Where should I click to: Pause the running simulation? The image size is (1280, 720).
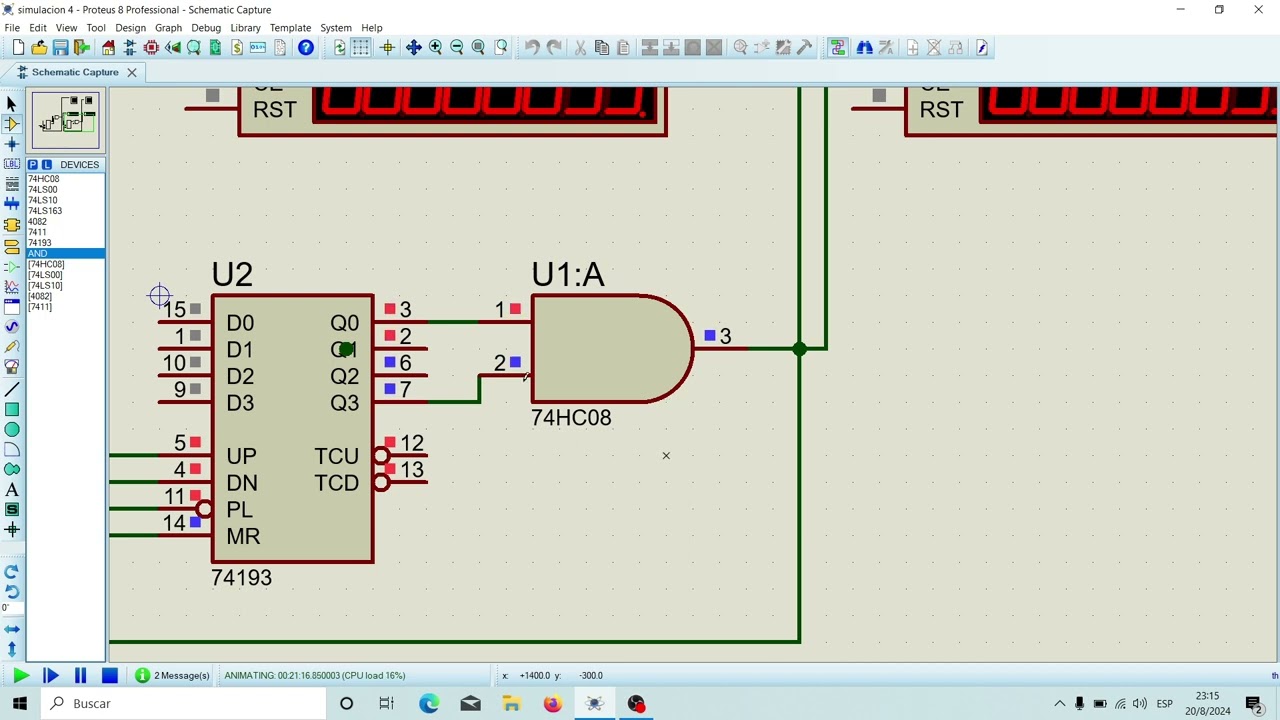80,676
